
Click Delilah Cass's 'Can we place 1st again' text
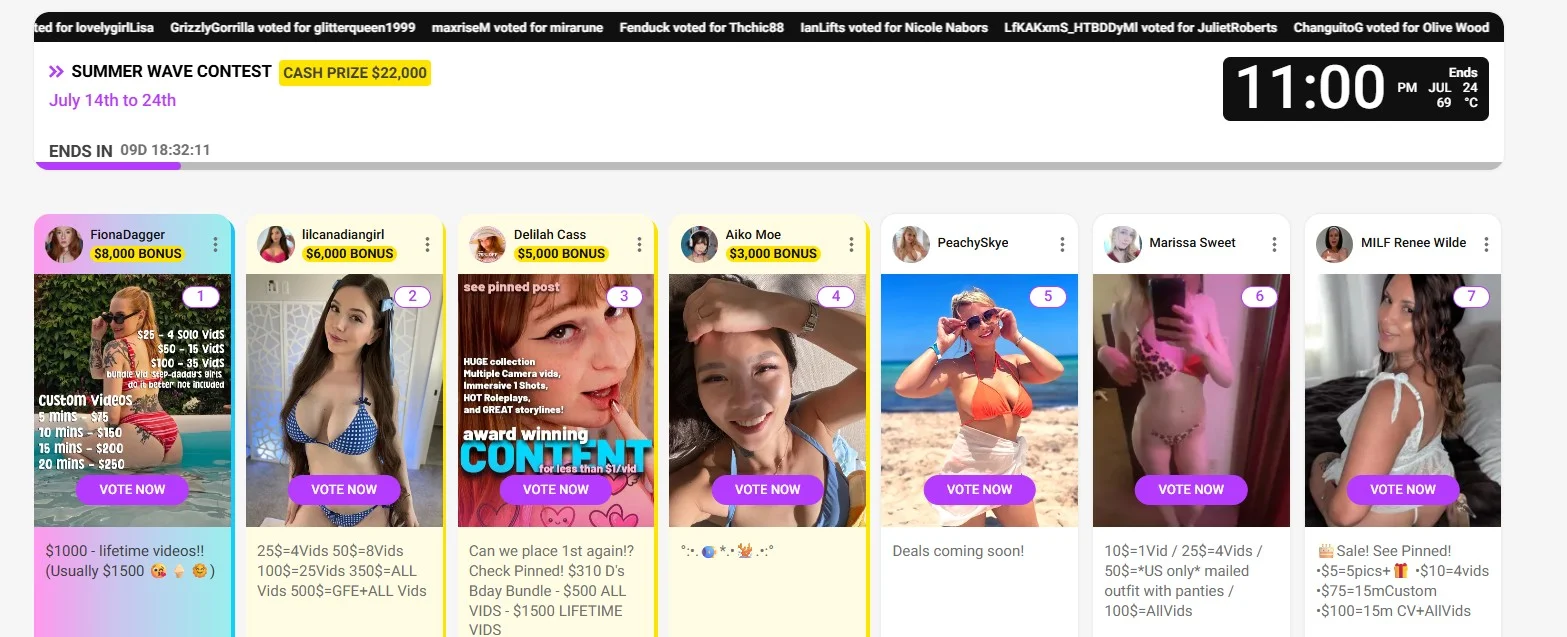552,590
